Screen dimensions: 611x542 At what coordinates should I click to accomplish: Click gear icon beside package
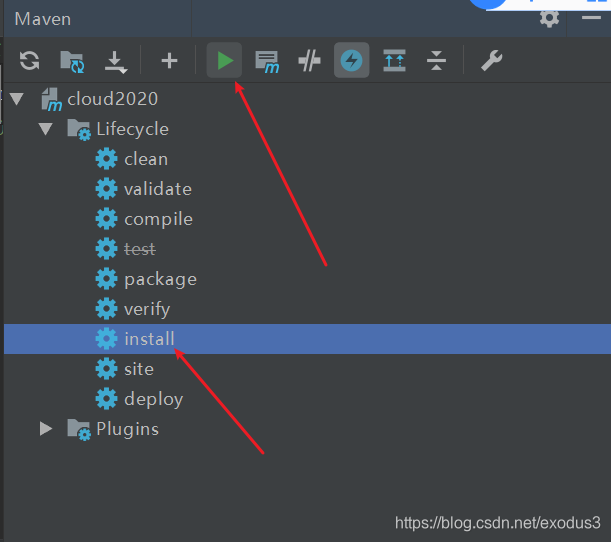coord(106,279)
